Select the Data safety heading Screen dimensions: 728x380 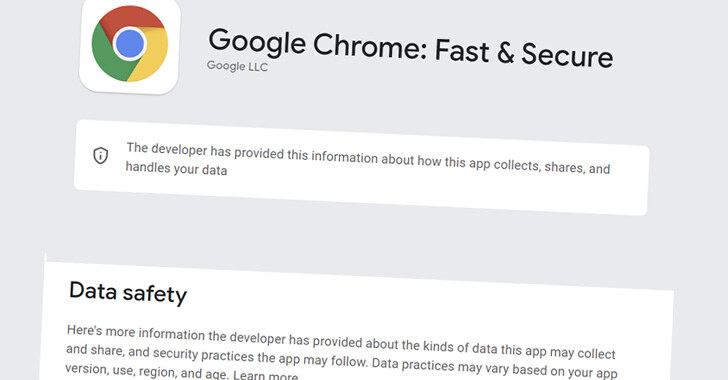[128, 293]
